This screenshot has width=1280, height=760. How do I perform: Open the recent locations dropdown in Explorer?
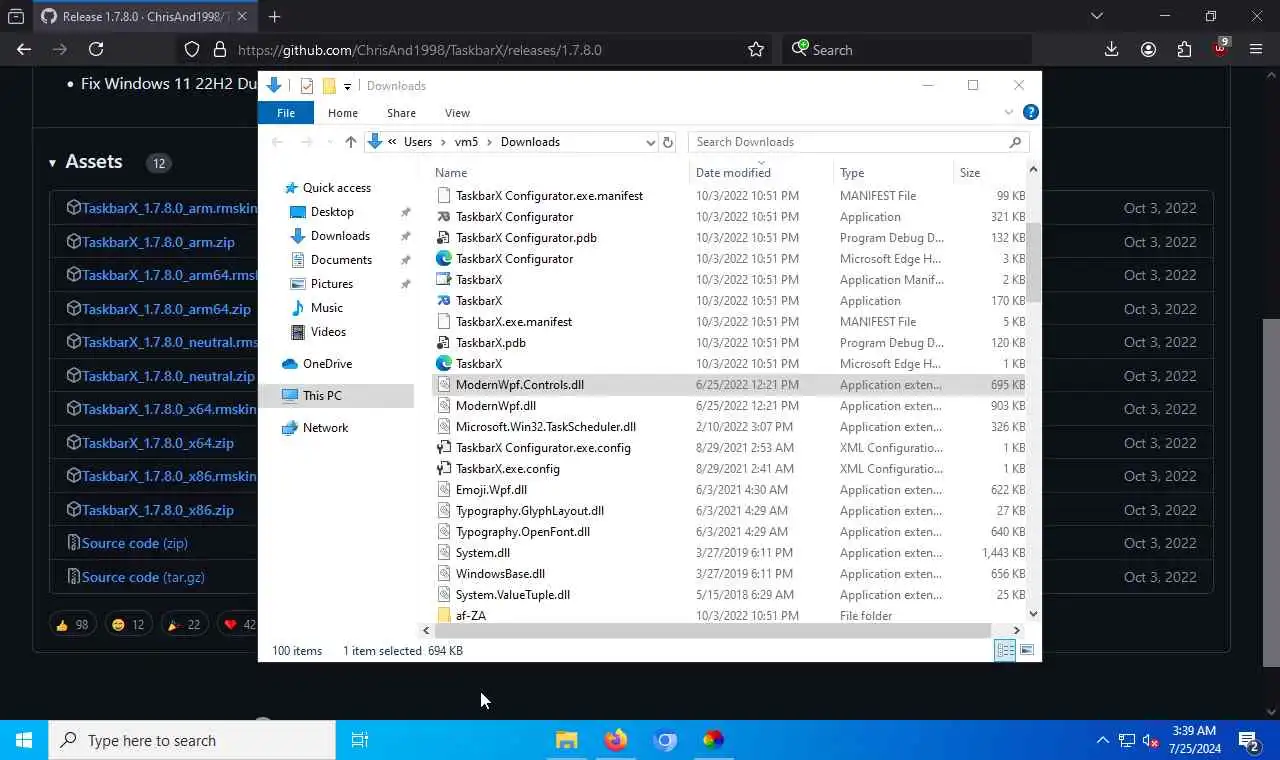click(330, 142)
